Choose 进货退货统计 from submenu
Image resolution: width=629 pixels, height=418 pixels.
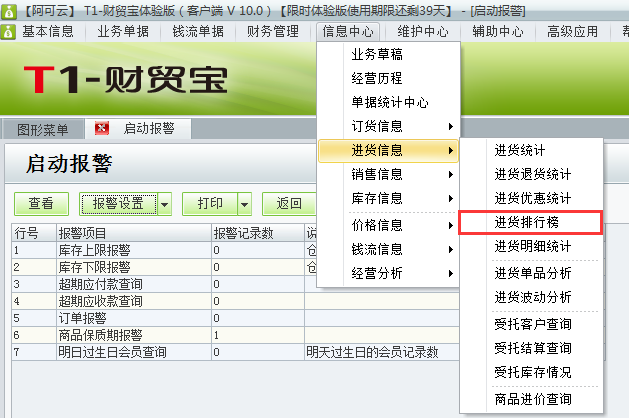(x=531, y=174)
